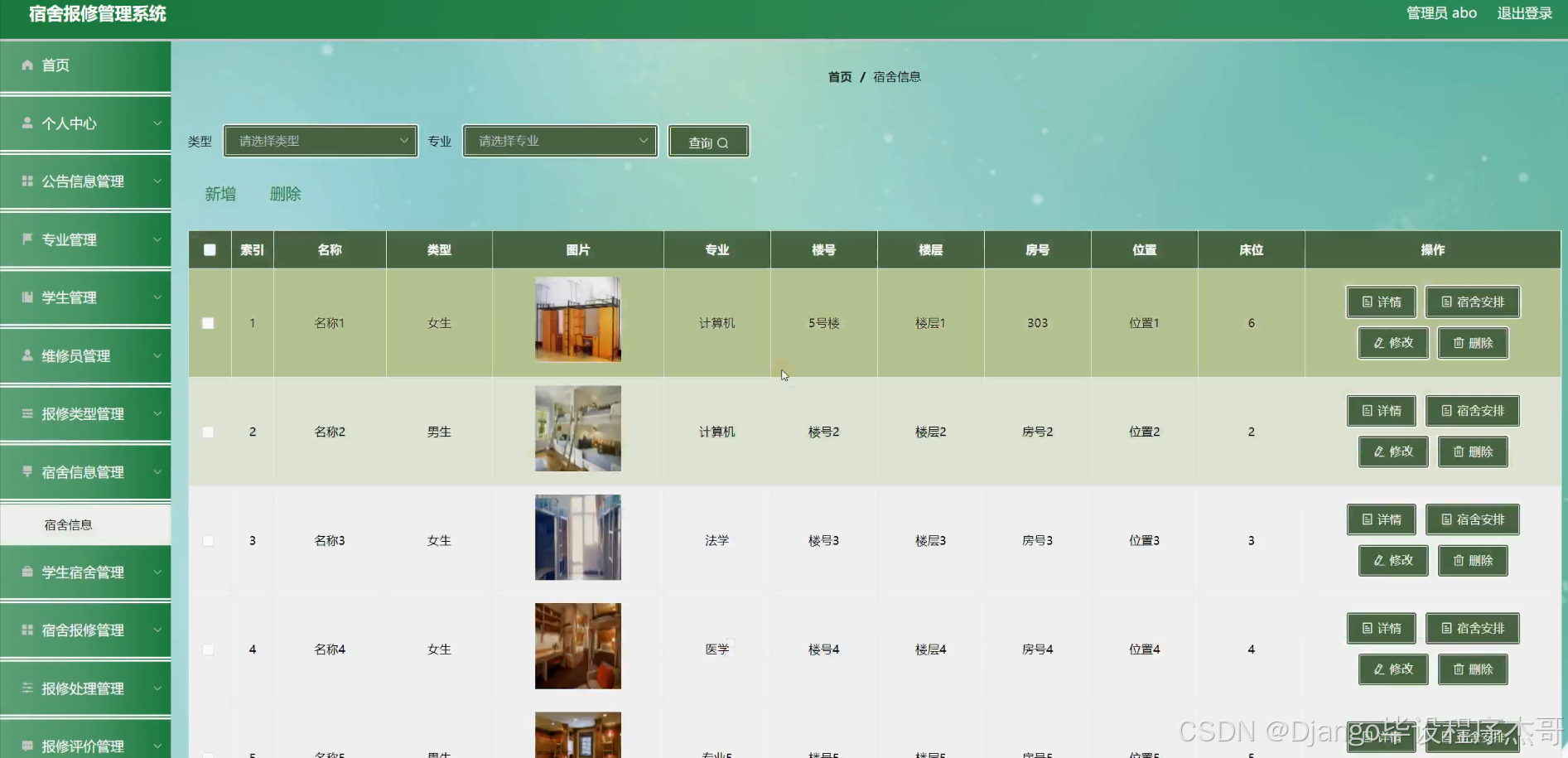Screen dimensions: 1568x758
Task: Click 修改 for row 名称3
Action: pos(1393,560)
